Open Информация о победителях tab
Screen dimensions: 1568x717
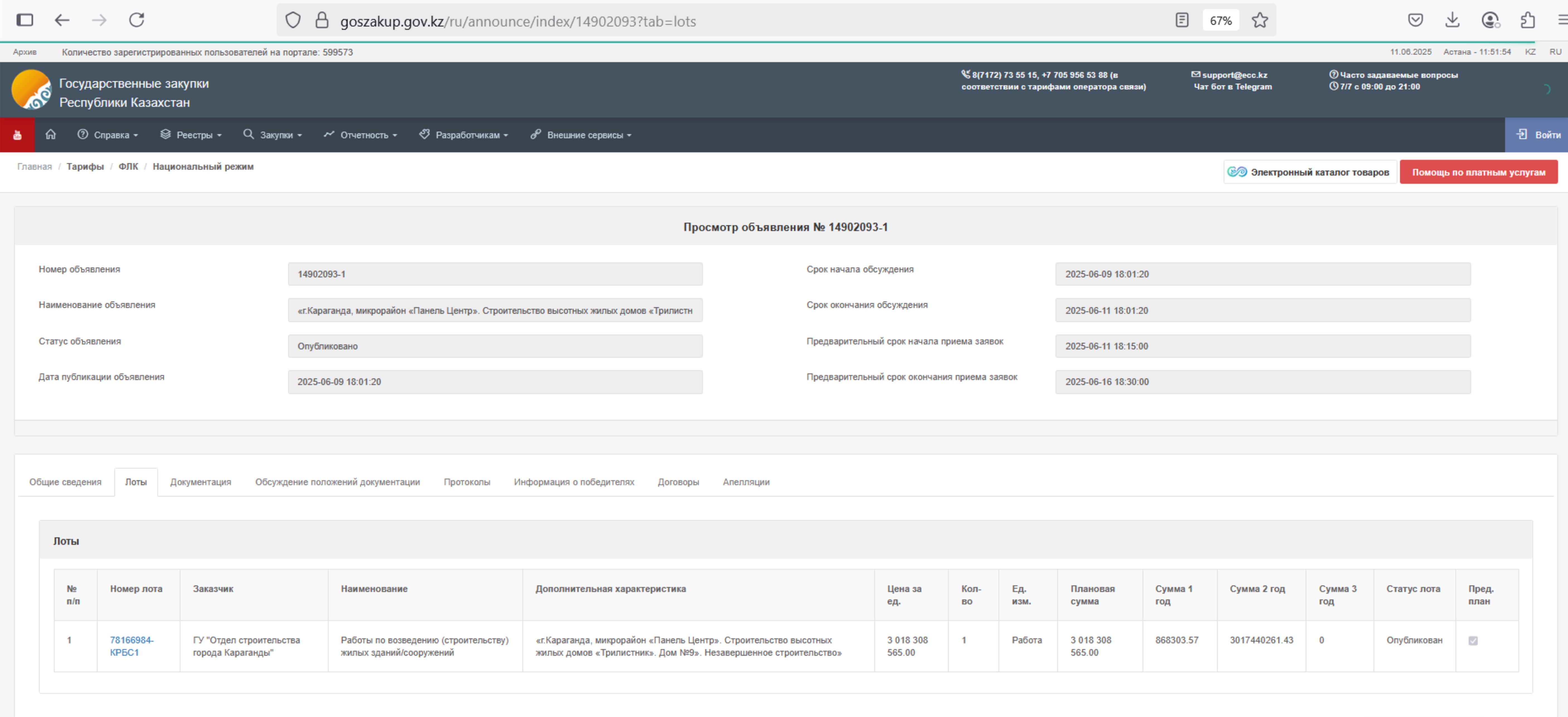[573, 482]
